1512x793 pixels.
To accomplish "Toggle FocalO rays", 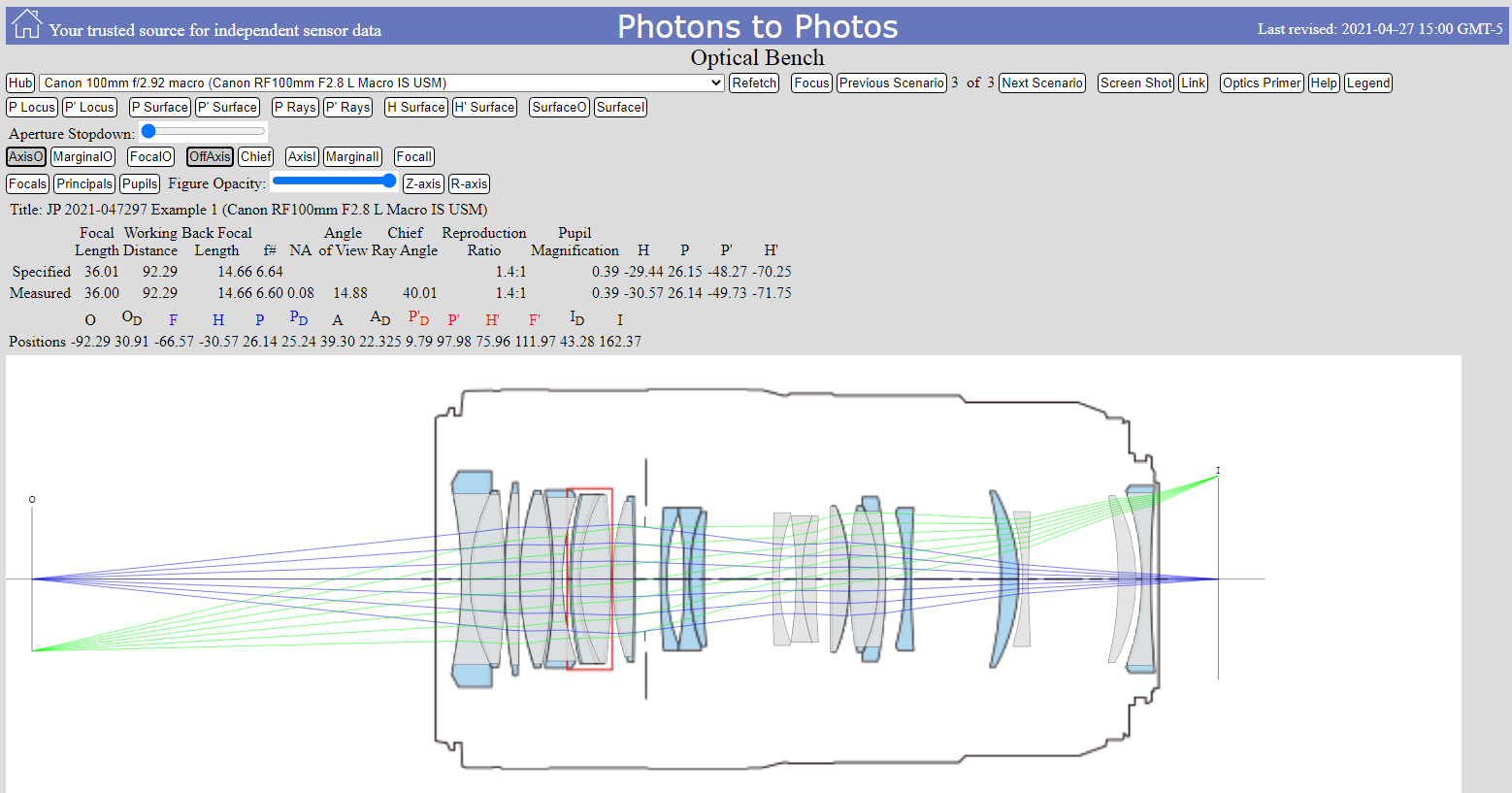I will pyautogui.click(x=150, y=157).
